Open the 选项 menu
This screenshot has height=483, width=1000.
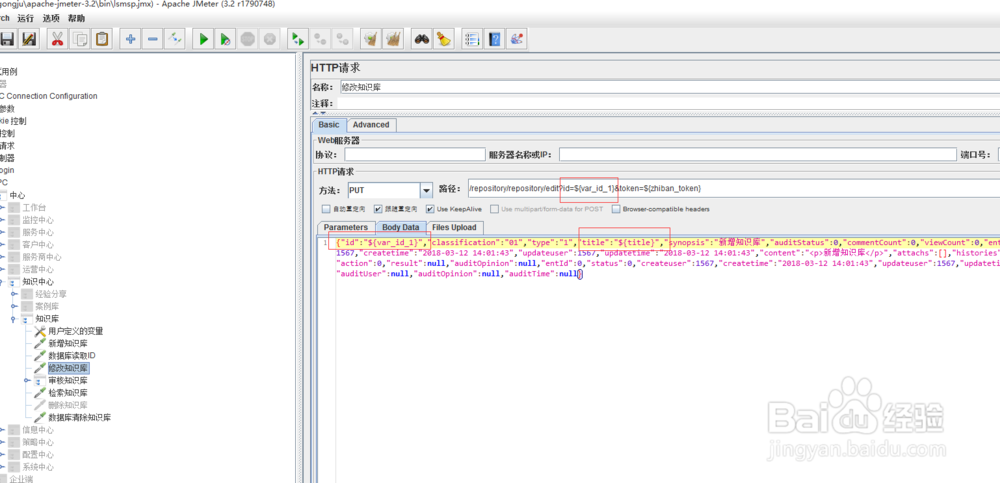tap(51, 19)
